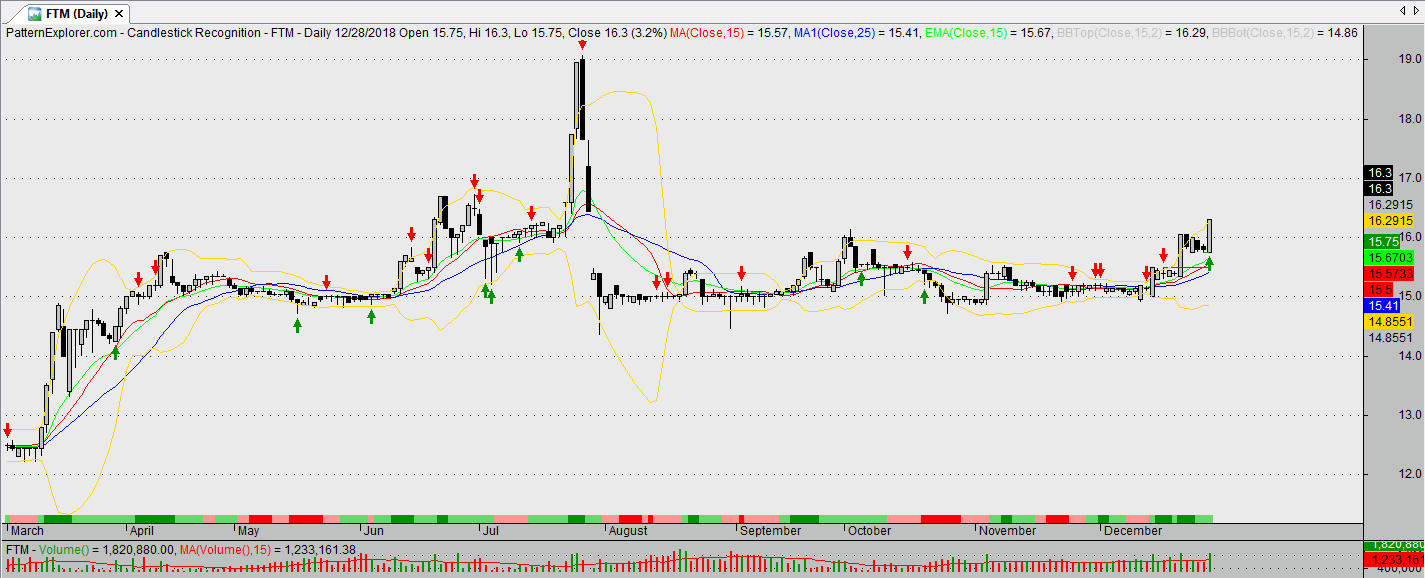1425x578 pixels.
Task: Click the chart icon on the FTM tab
Action: point(35,14)
